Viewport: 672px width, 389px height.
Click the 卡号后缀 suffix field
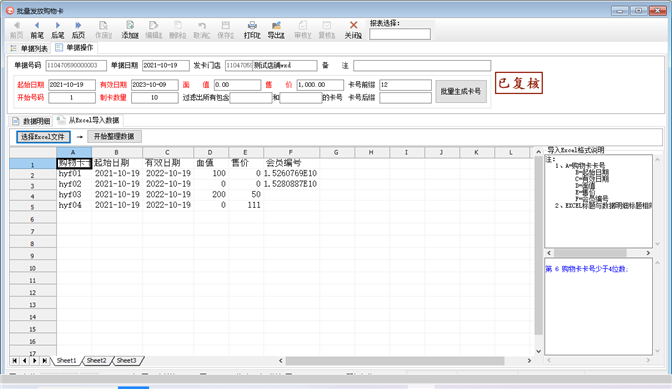coord(405,98)
